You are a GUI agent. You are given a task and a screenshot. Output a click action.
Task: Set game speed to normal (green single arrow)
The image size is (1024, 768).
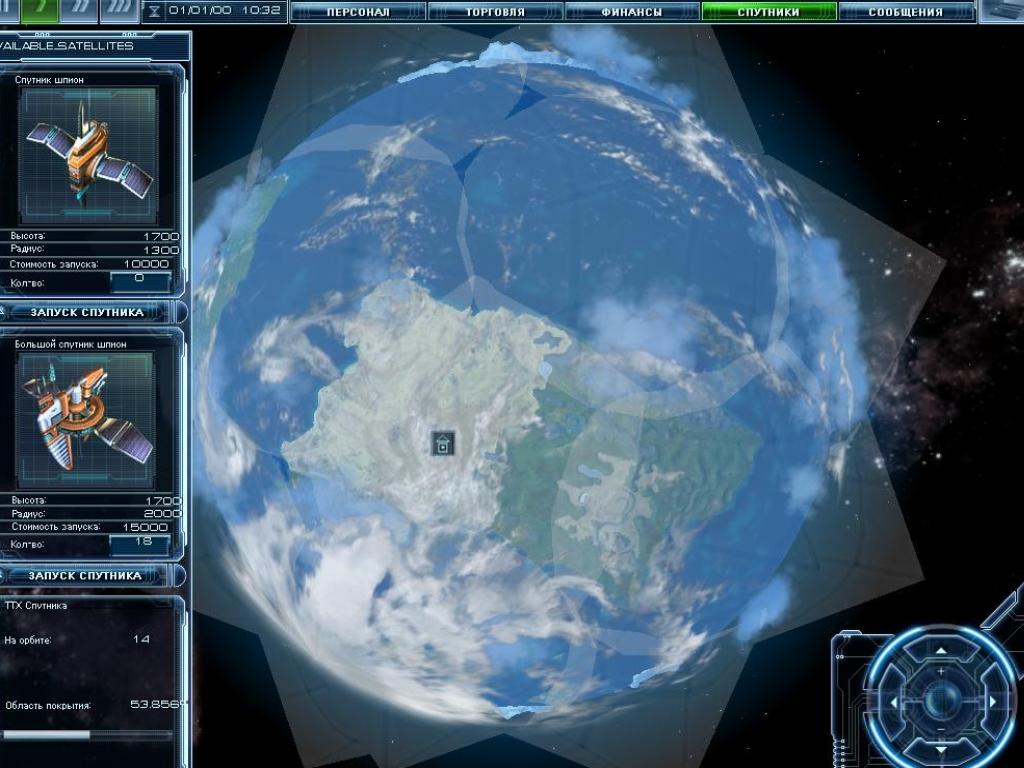click(x=41, y=10)
